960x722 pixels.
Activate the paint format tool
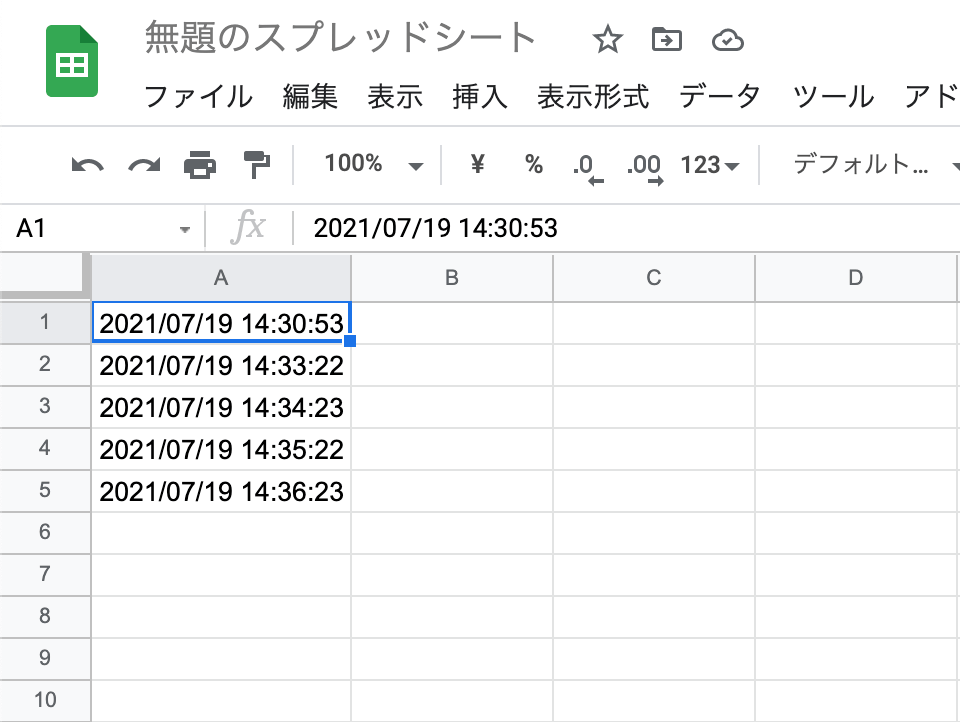coord(257,165)
